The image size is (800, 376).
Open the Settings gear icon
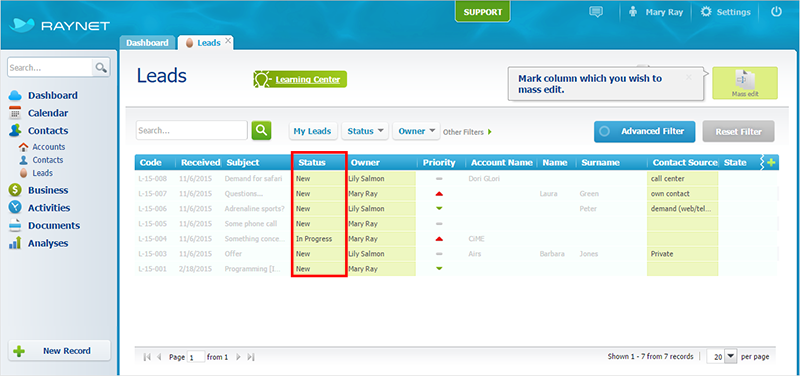pyautogui.click(x=706, y=12)
